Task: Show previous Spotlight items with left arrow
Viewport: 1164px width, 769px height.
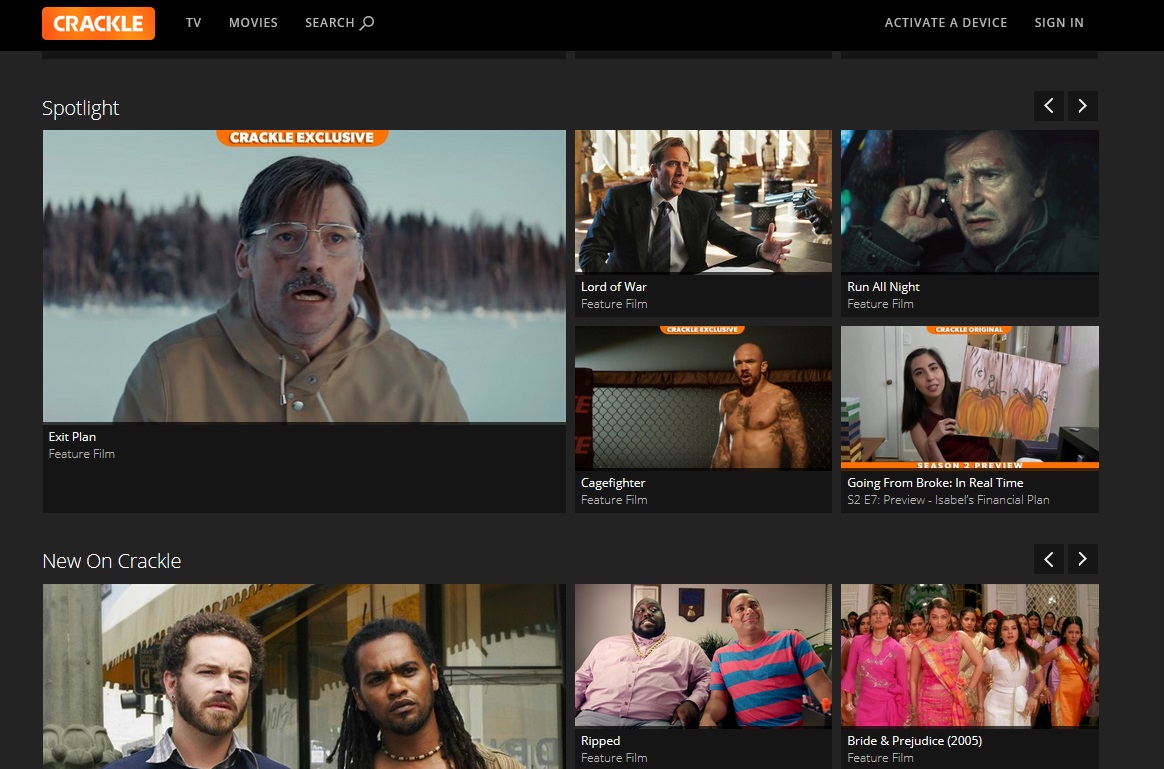Action: click(x=1048, y=106)
